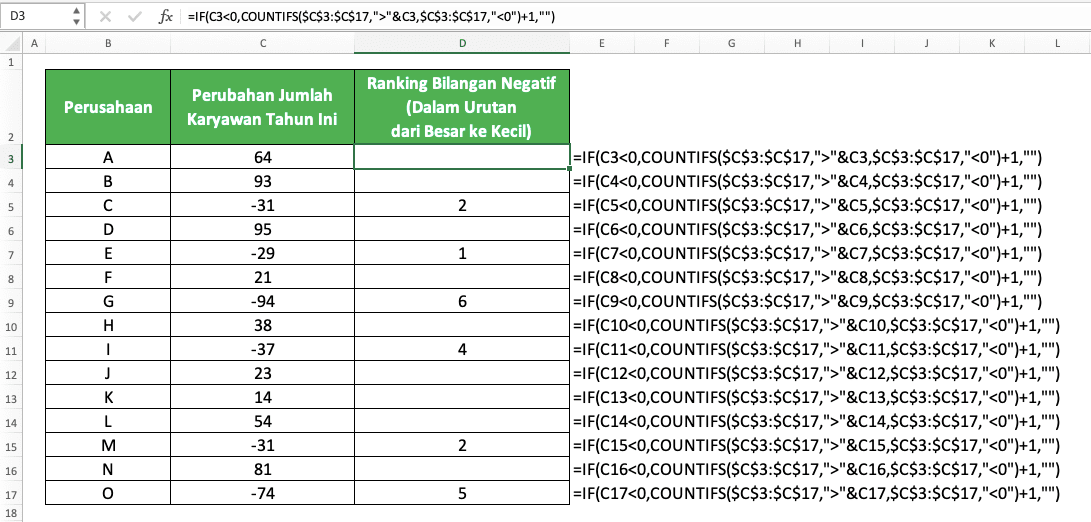The image size is (1091, 522).
Task: Click the selected empty cell D3
Action: tap(462, 157)
